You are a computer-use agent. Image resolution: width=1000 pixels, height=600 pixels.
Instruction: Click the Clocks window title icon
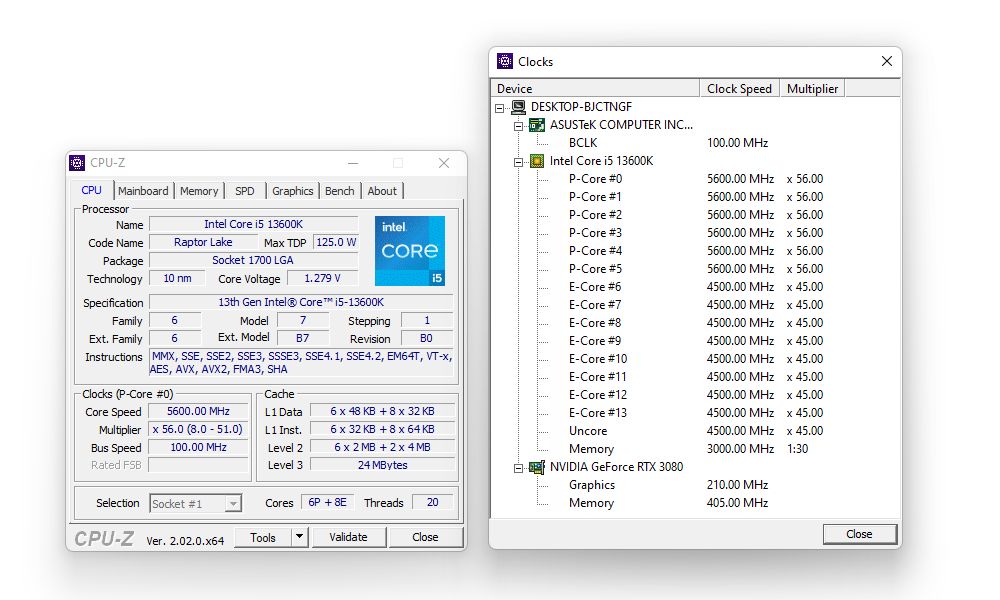pos(505,61)
